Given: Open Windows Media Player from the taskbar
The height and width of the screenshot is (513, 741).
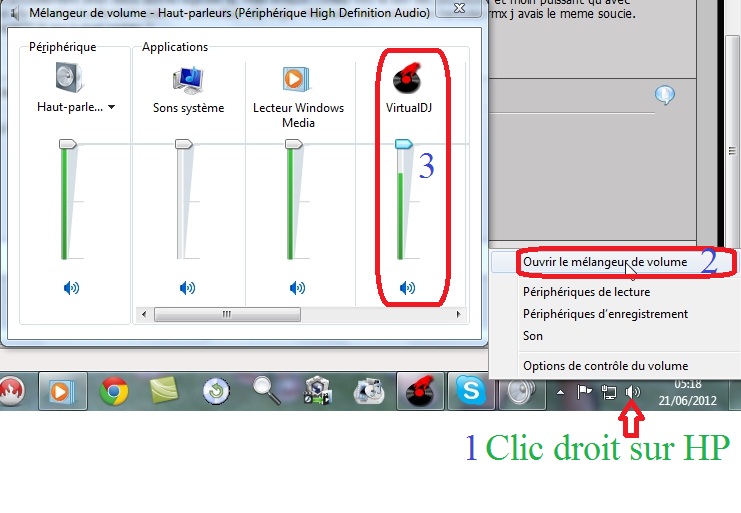Looking at the screenshot, I should (62, 391).
